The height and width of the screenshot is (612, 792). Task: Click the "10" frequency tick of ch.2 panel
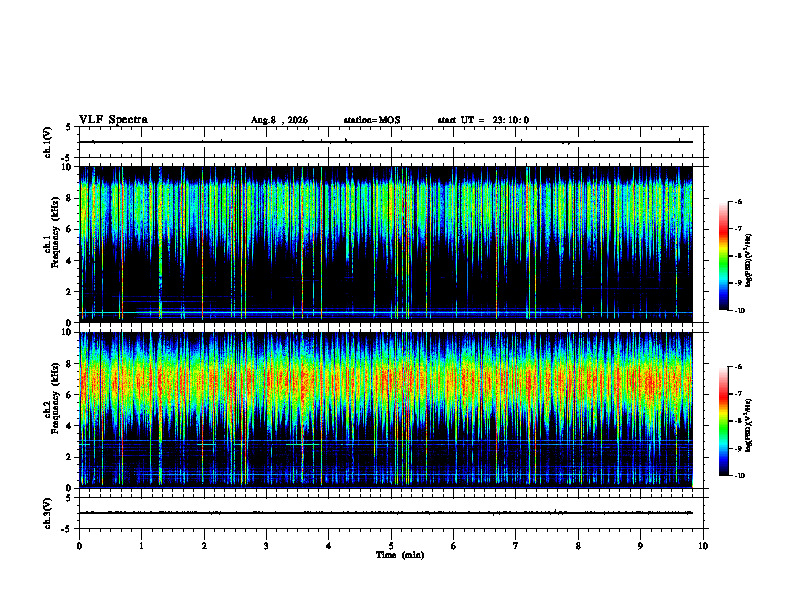(x=67, y=332)
